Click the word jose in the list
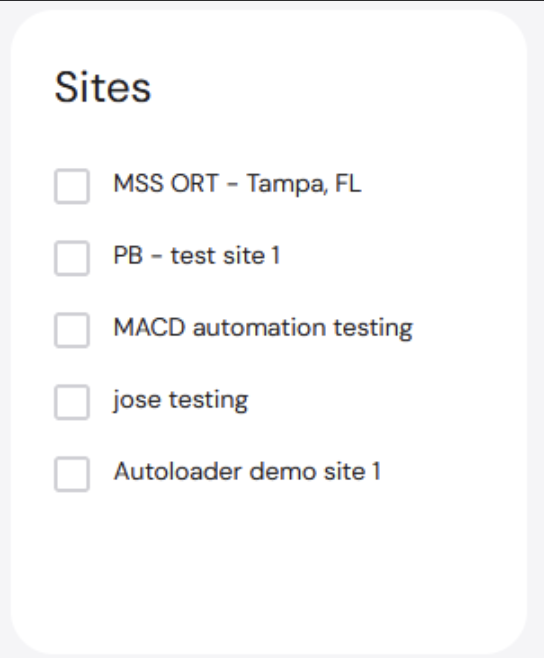Viewport: 544px width, 658px height. pyautogui.click(x=137, y=401)
